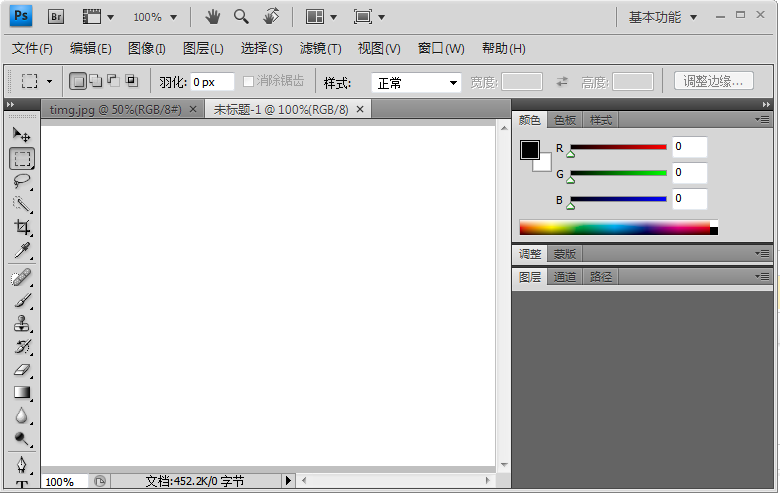Open the 窗口(W) menu

click(x=441, y=48)
